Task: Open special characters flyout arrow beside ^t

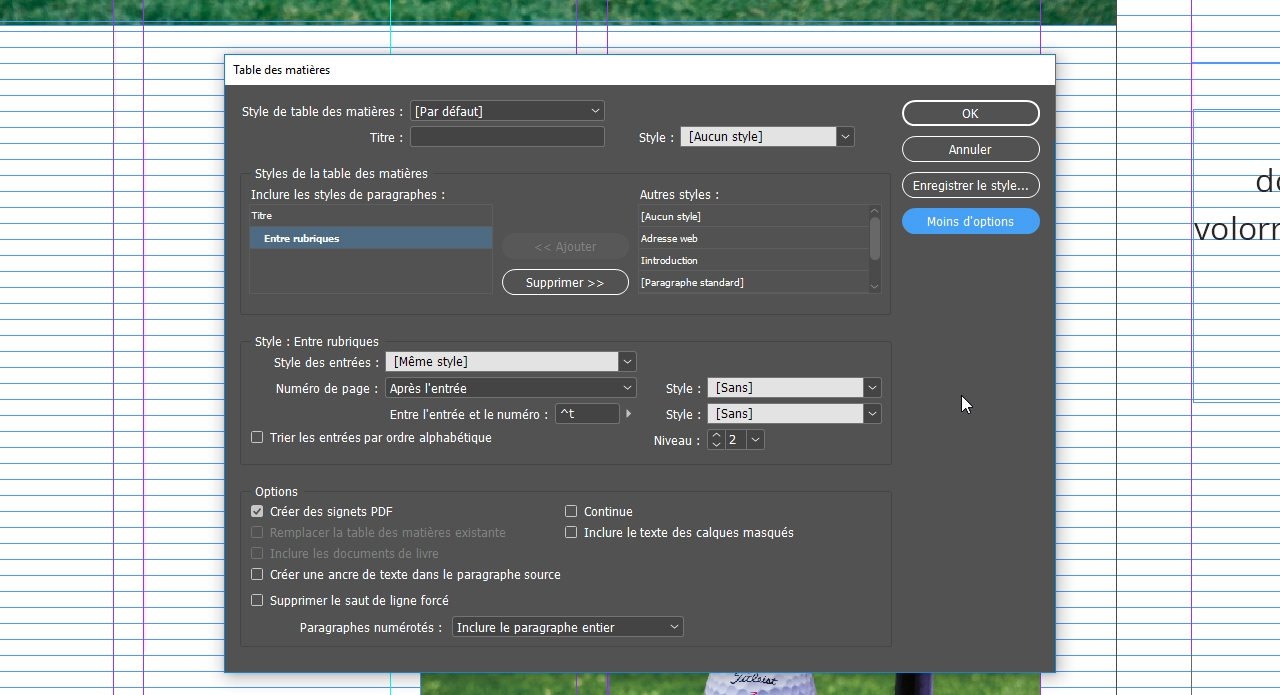Action: point(629,414)
